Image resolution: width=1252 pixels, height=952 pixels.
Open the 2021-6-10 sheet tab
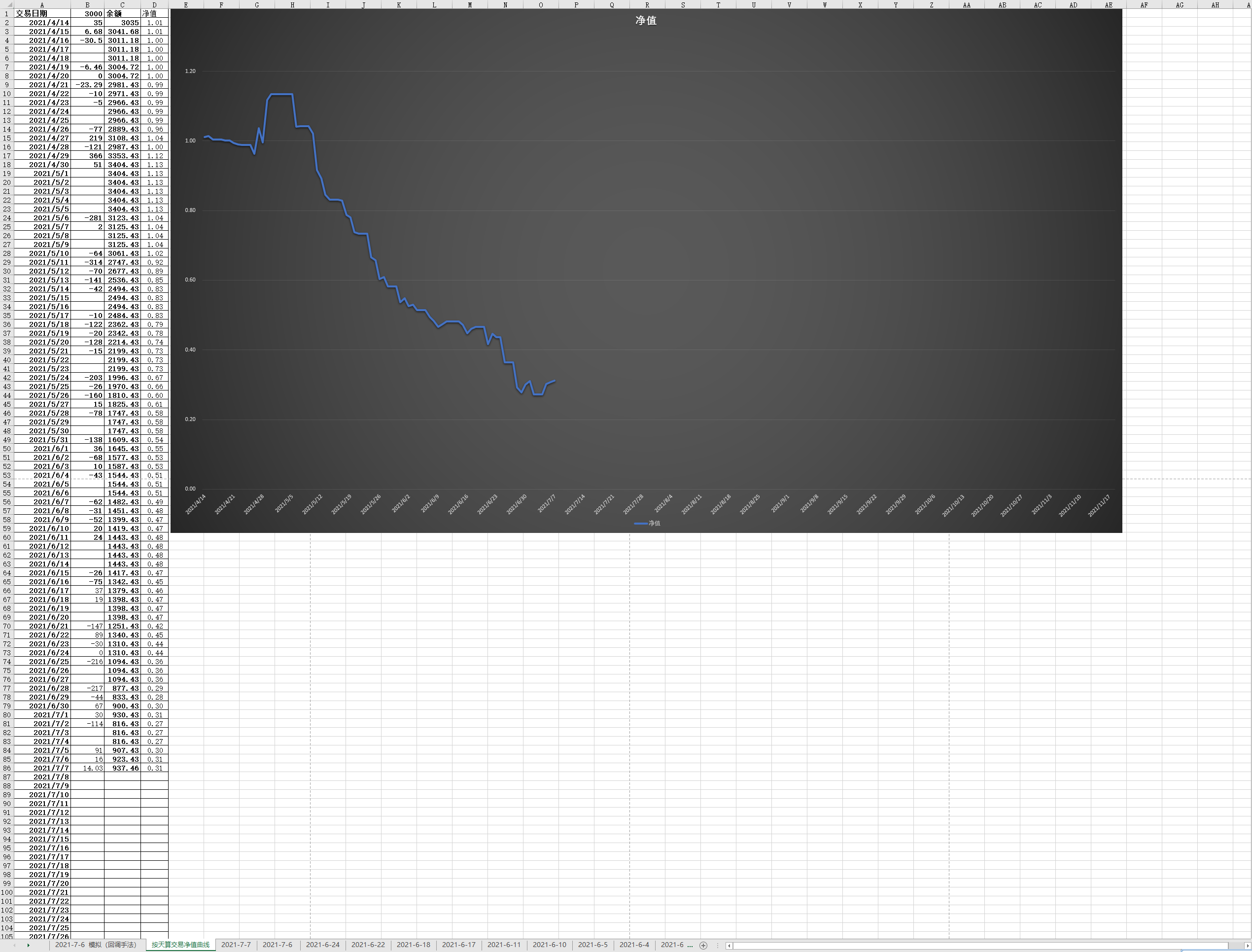(550, 945)
